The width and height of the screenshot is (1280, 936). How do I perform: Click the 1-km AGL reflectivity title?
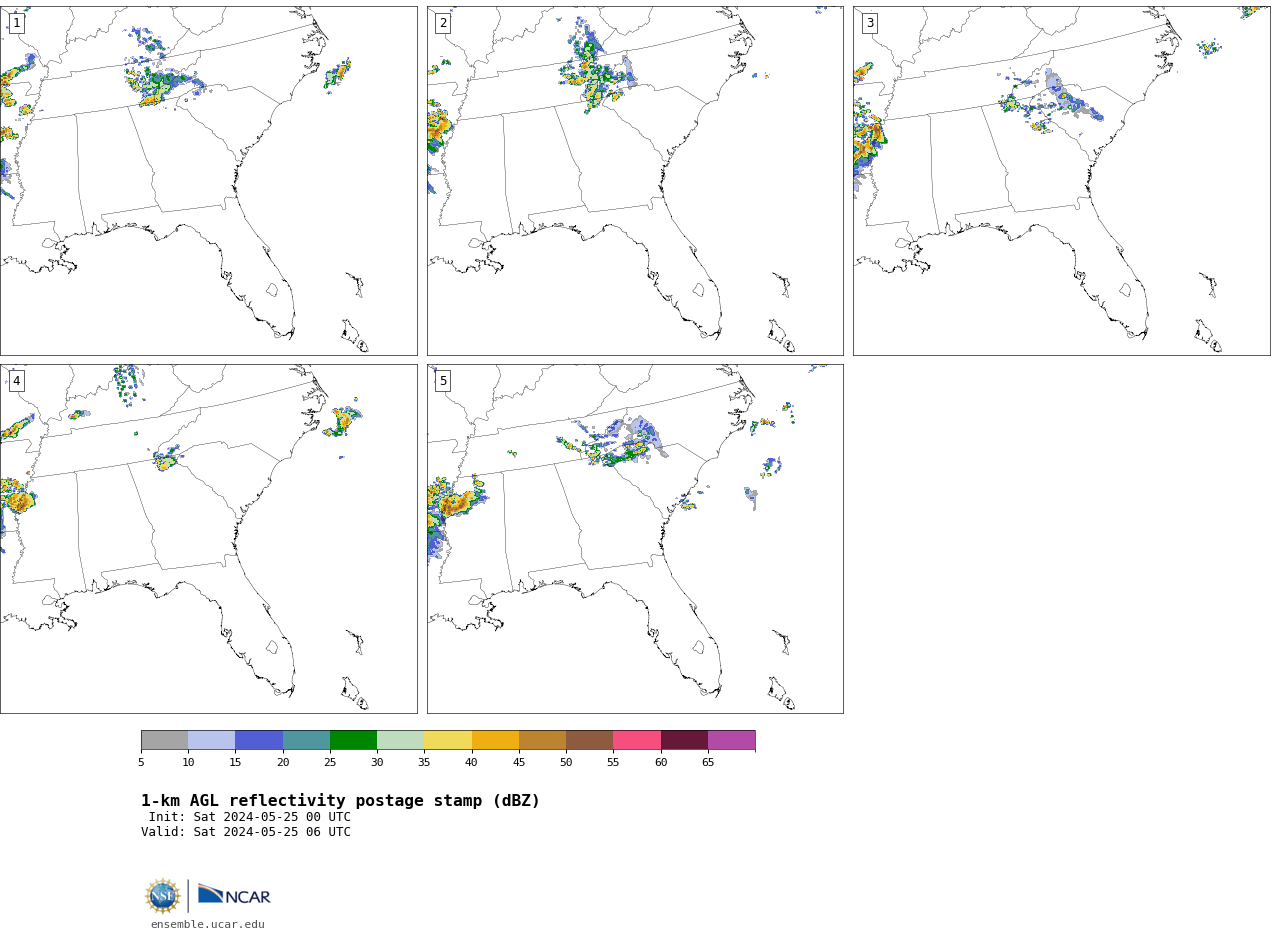340,801
